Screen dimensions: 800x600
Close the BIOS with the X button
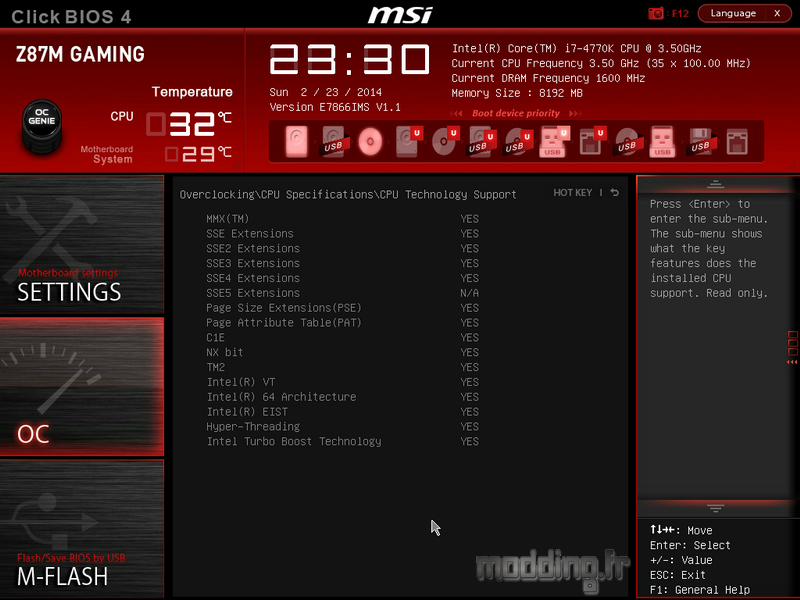[x=777, y=13]
